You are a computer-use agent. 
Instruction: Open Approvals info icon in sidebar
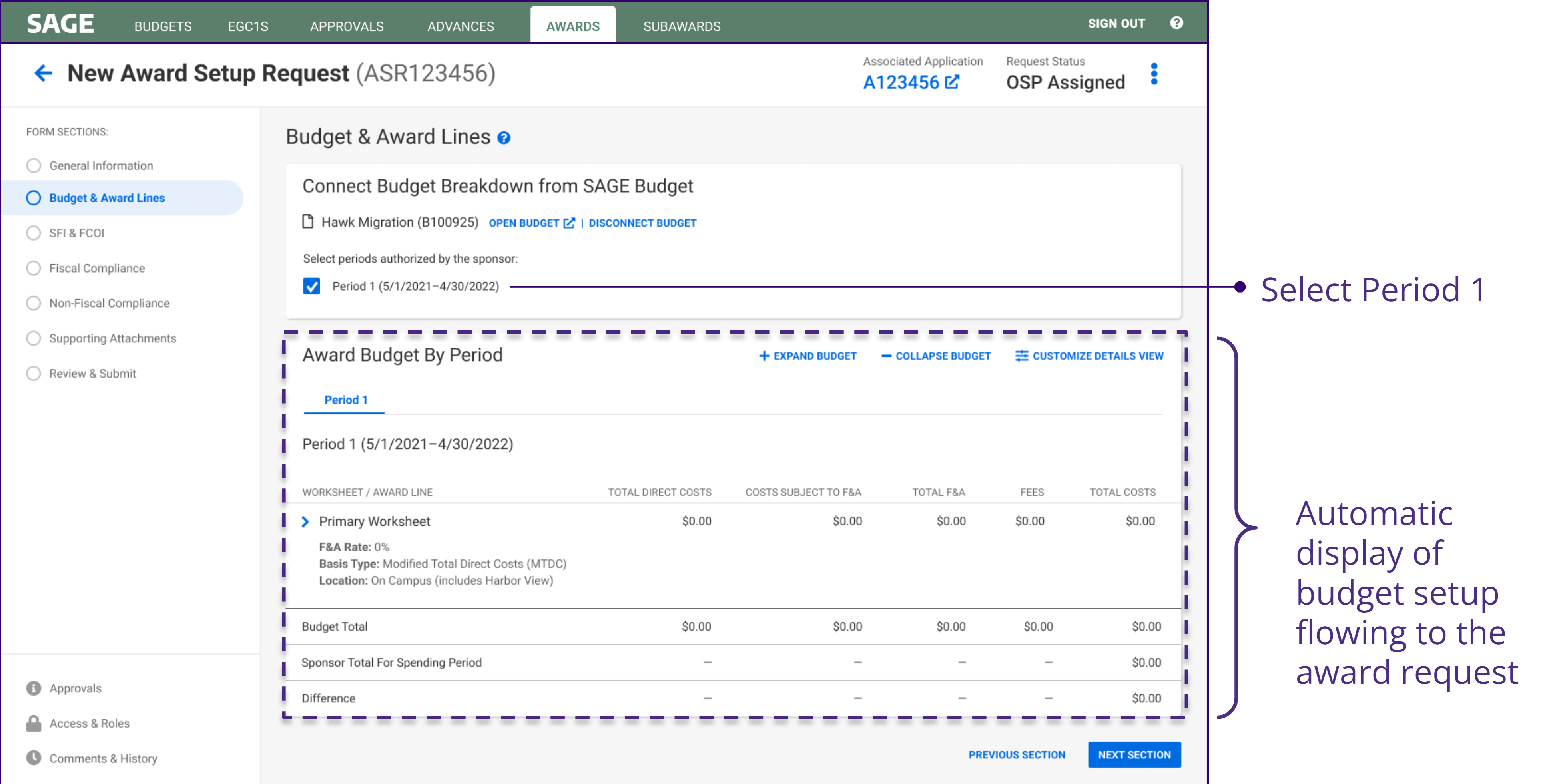click(x=34, y=688)
